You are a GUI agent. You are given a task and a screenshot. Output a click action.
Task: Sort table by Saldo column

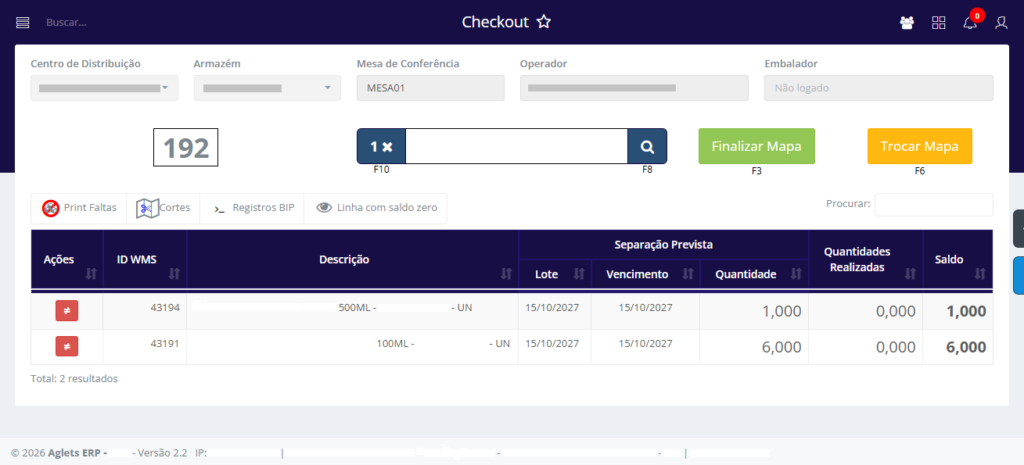pos(956,260)
